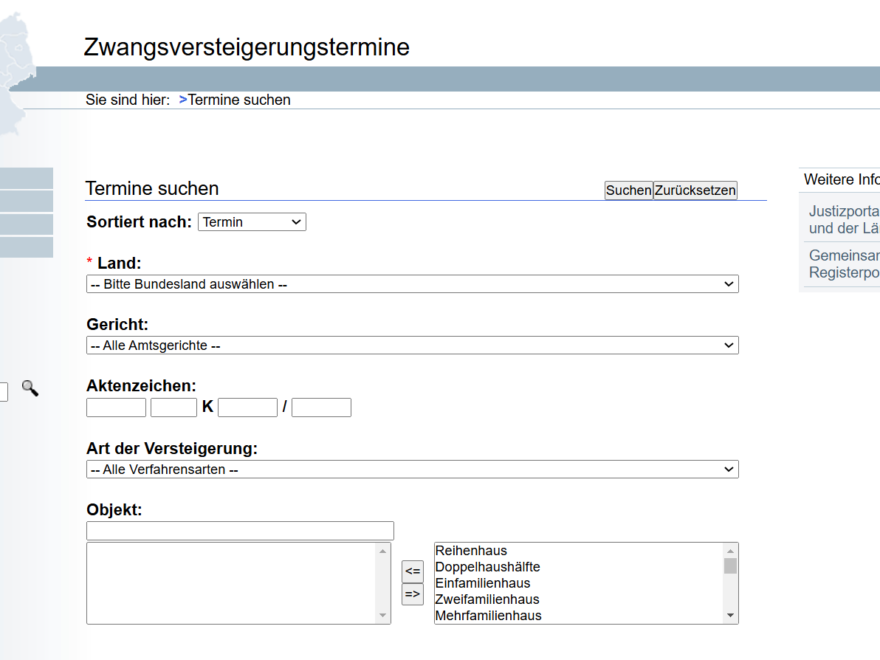The width and height of the screenshot is (880, 660).
Task: Click the last Aktenzeichen field after slash
Action: click(321, 407)
